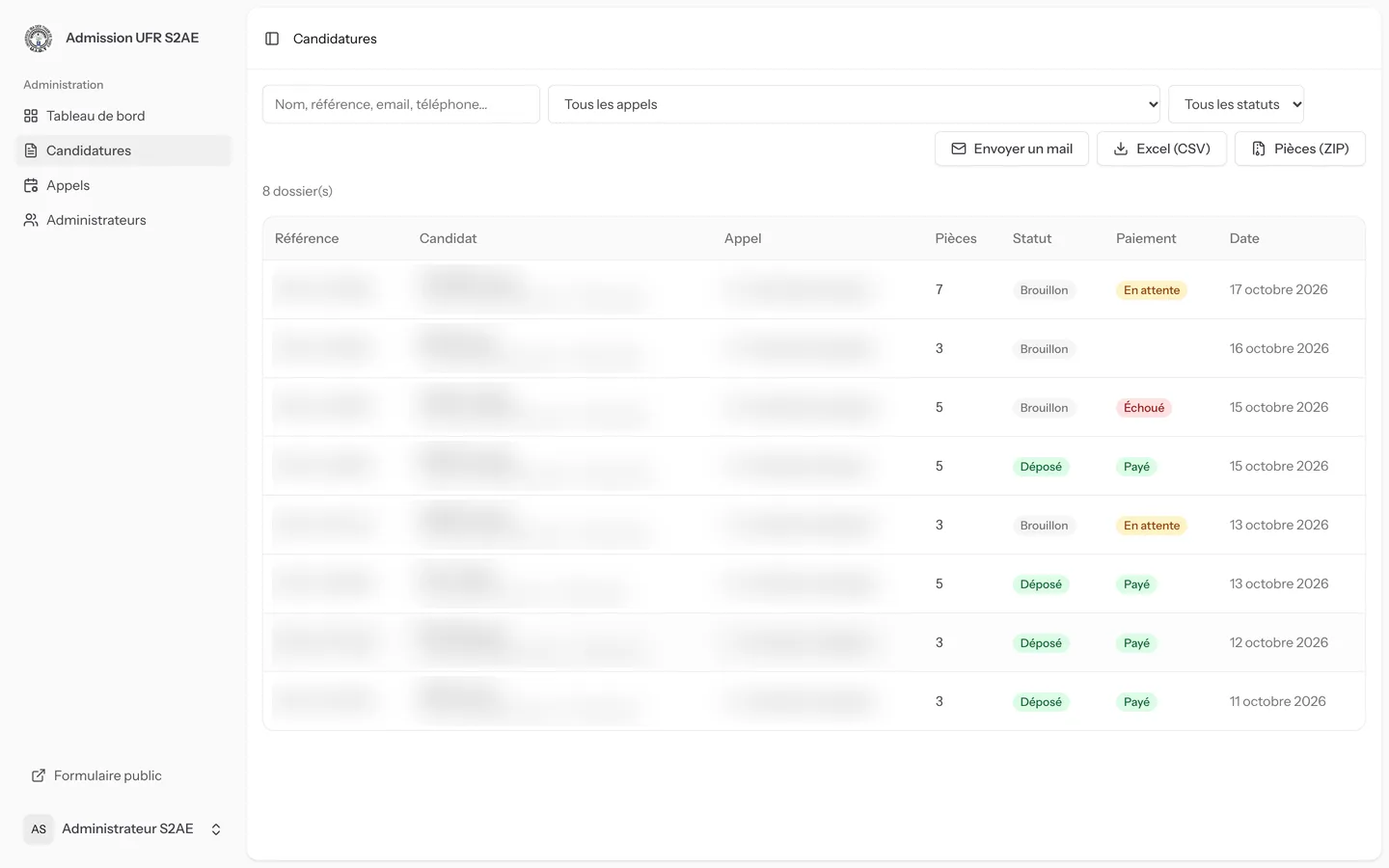Open the Tous les statuts dropdown
This screenshot has width=1389, height=868.
pos(1236,104)
